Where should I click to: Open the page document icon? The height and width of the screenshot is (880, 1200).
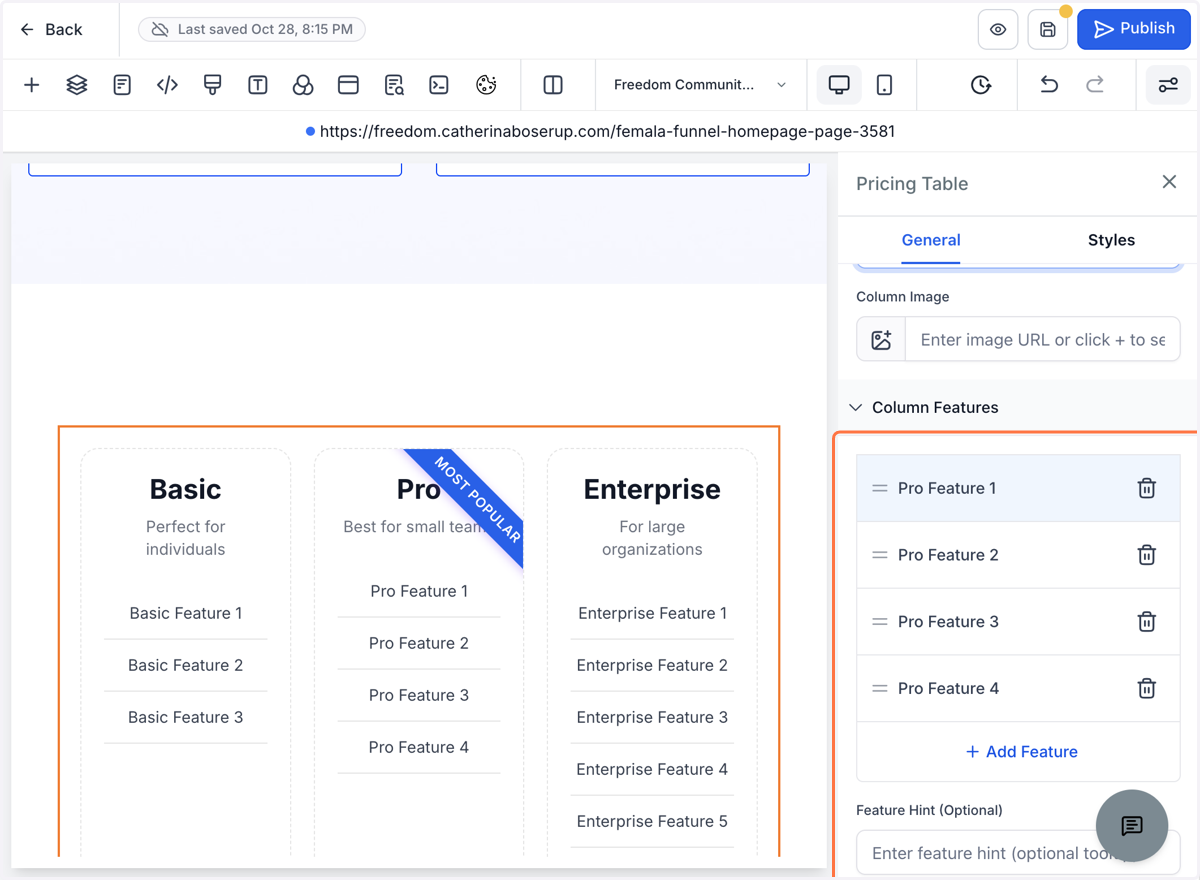tap(122, 85)
